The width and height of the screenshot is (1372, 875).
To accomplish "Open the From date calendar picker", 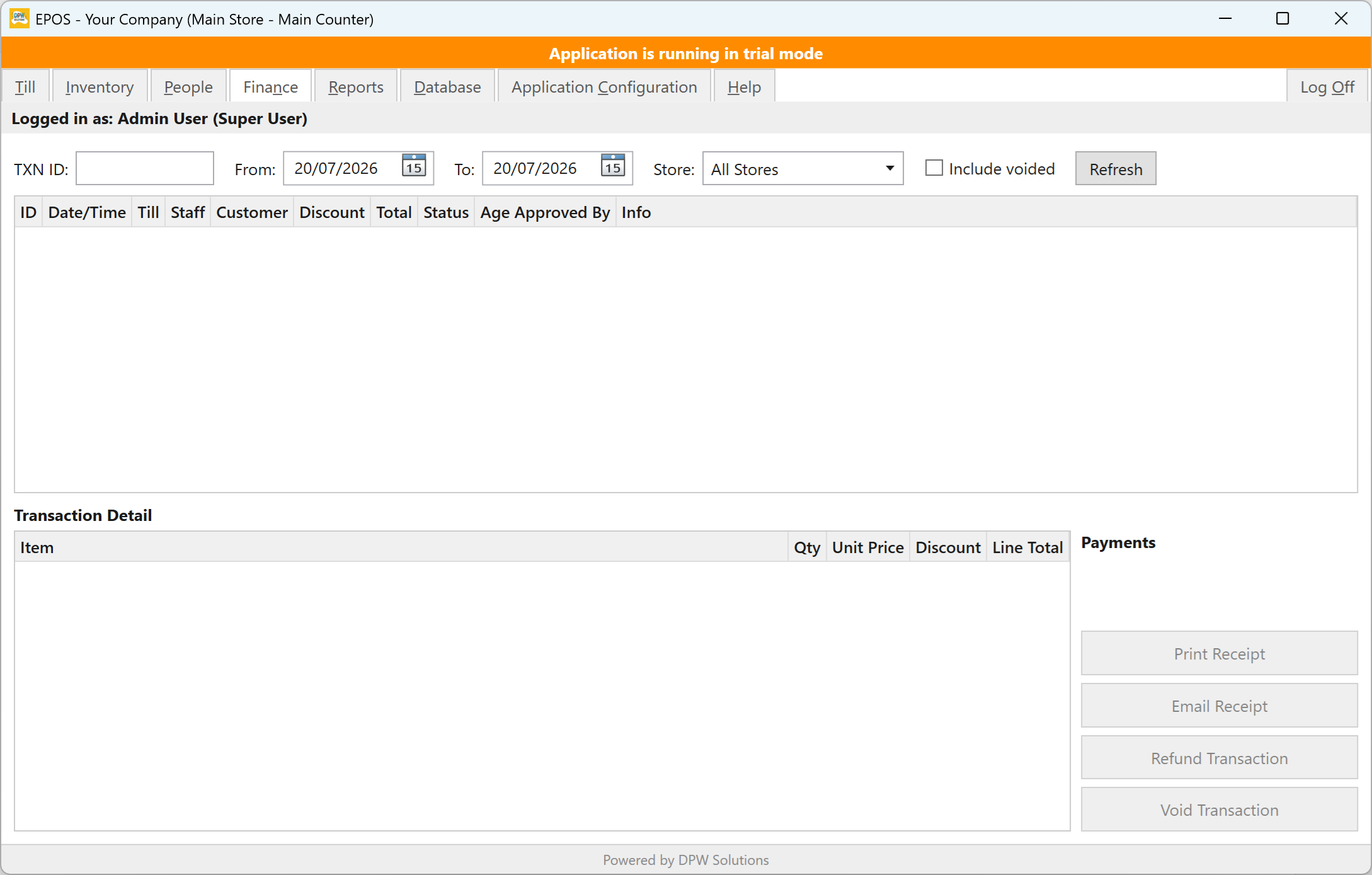I will point(414,166).
